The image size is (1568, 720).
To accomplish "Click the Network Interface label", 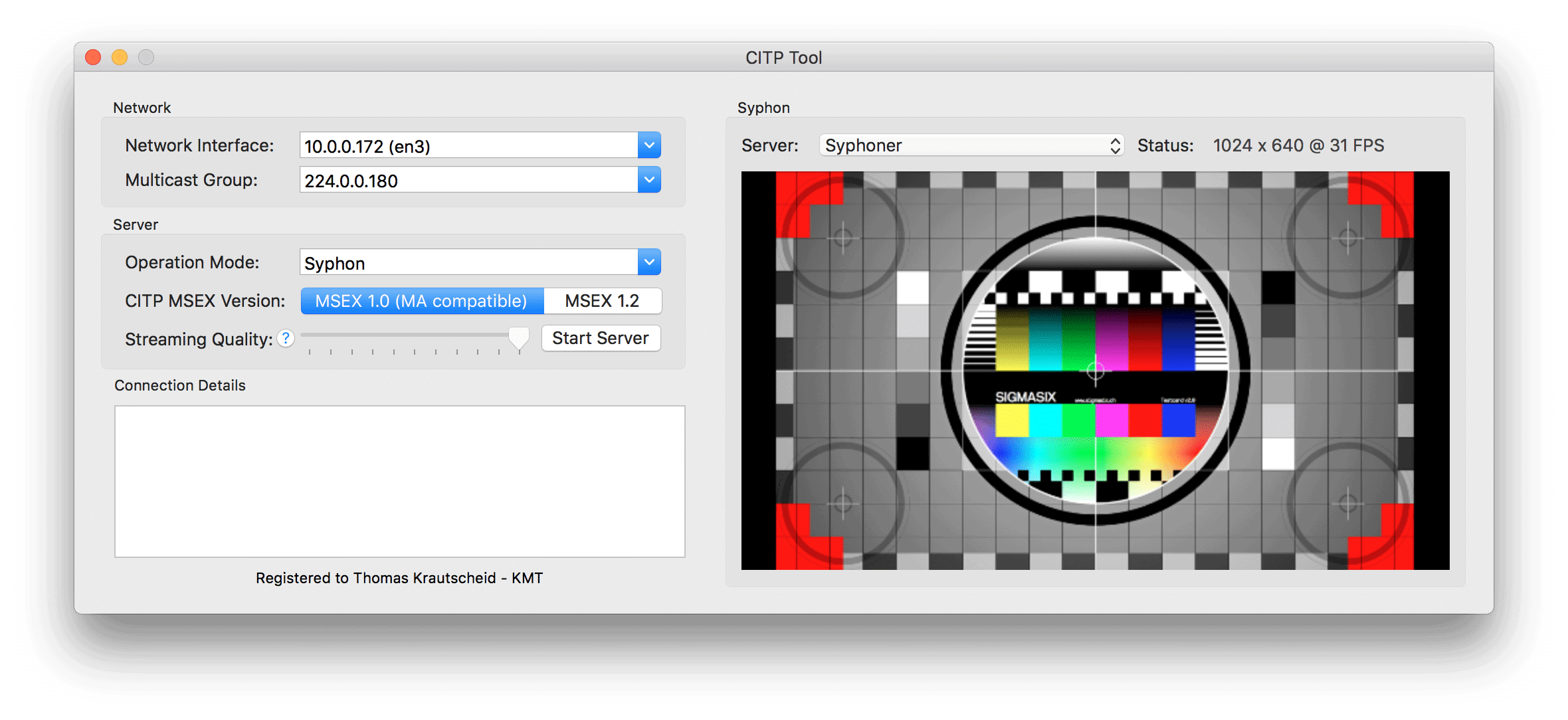I will [x=199, y=145].
